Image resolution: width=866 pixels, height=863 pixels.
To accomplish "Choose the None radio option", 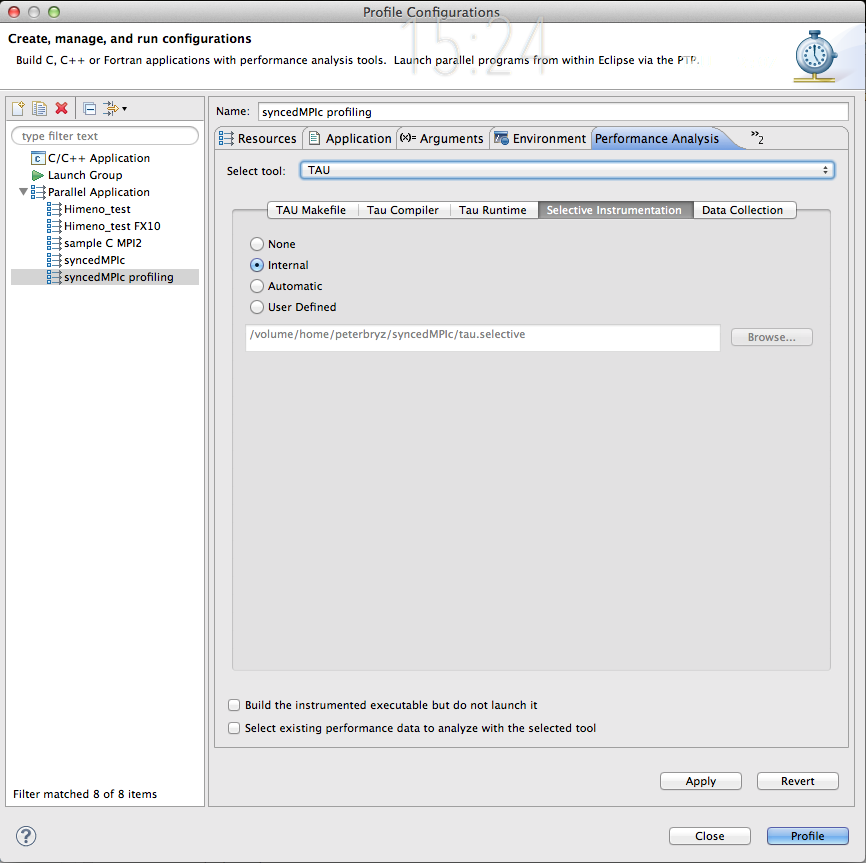I will point(257,244).
